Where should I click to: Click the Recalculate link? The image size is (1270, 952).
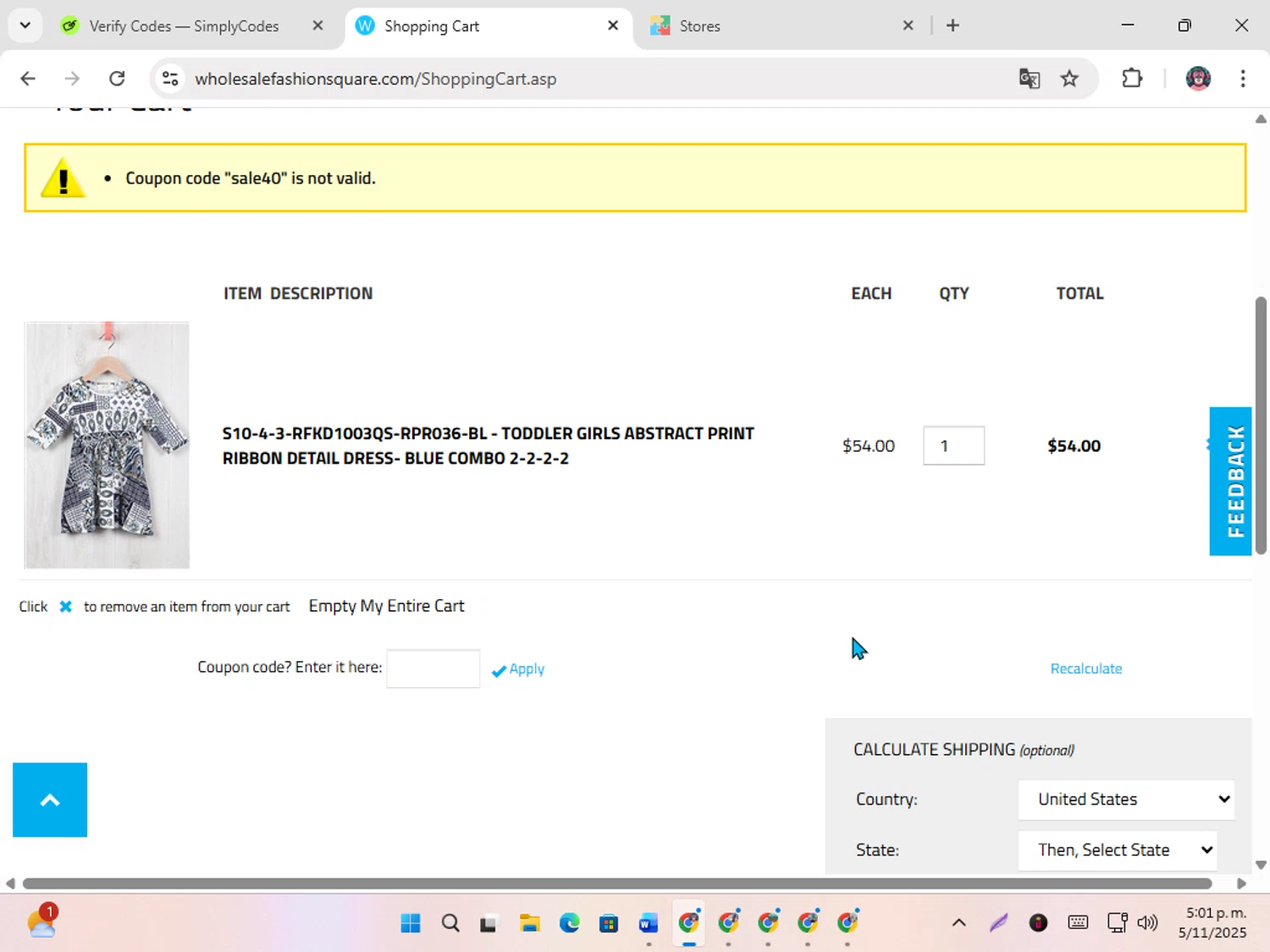click(1086, 669)
